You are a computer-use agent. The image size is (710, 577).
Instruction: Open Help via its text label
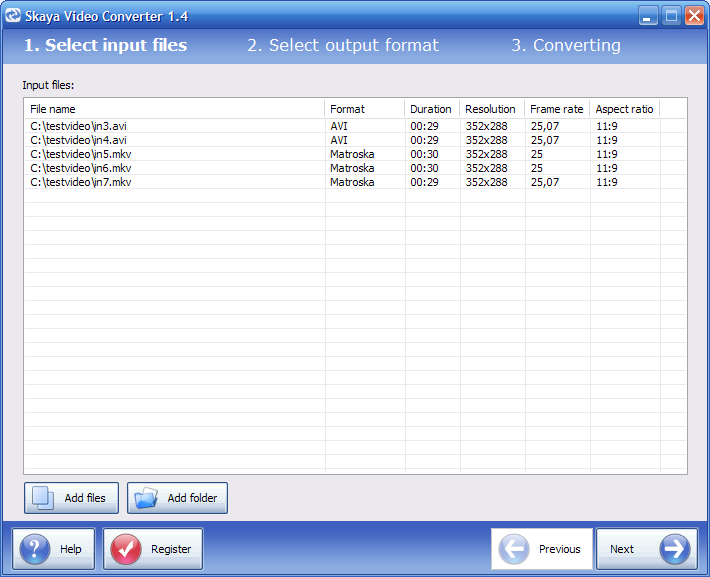click(71, 549)
